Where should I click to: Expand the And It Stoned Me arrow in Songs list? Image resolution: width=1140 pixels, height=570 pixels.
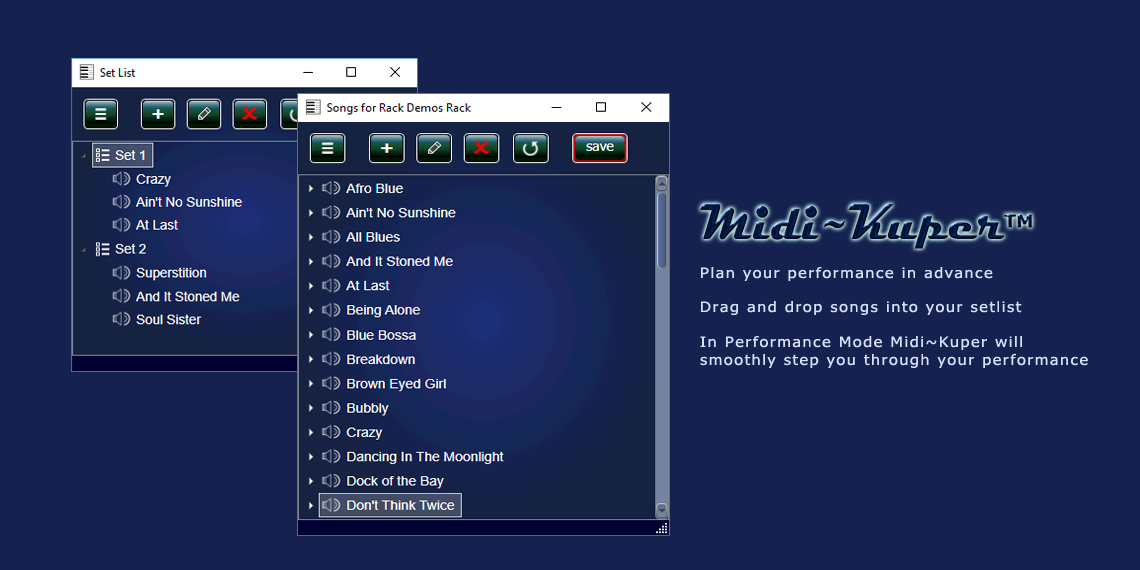point(310,262)
